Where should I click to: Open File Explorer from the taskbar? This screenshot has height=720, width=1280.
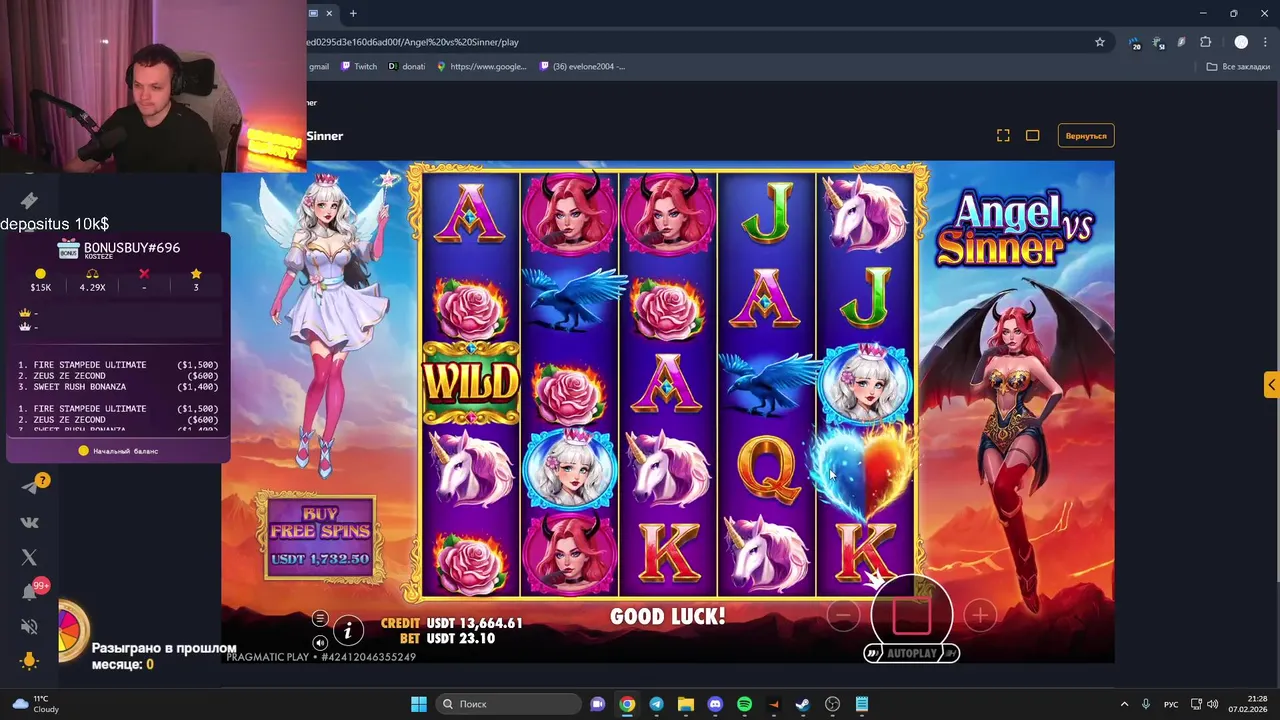[x=686, y=704]
